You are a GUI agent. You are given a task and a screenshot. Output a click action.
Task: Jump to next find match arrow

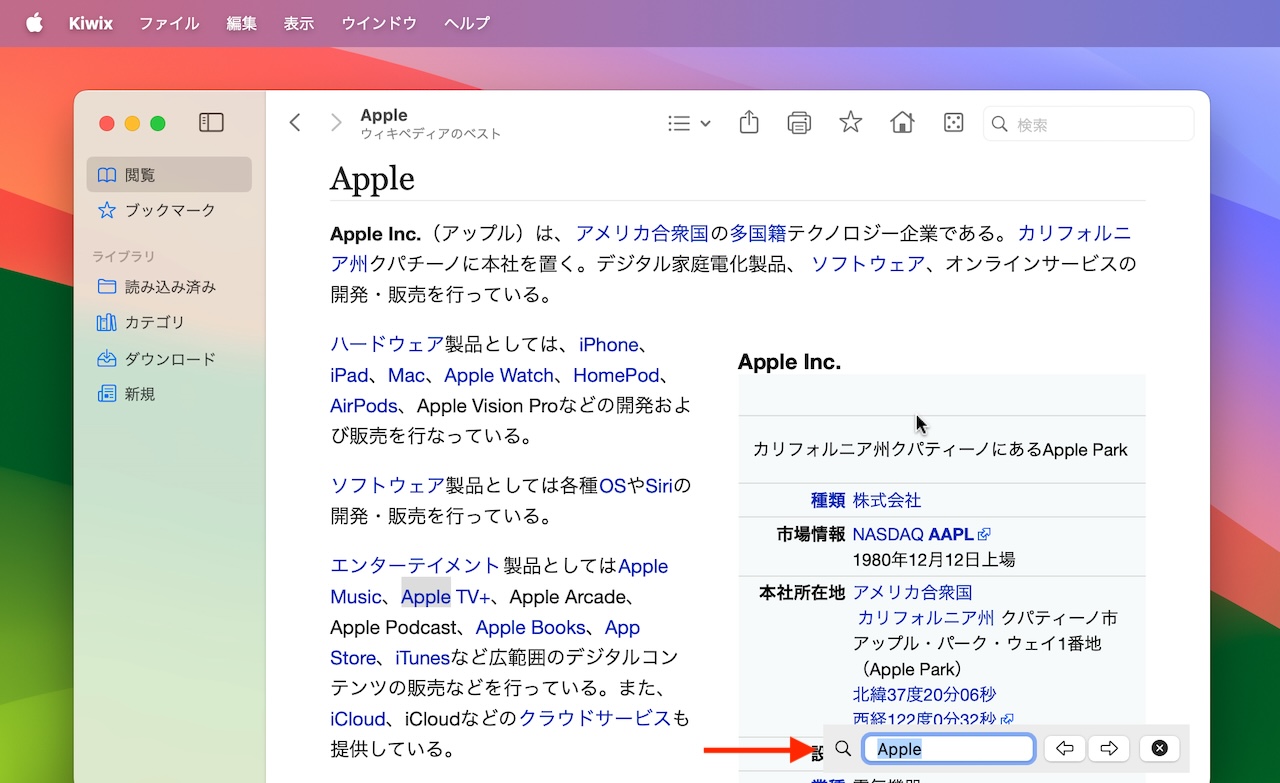(1108, 749)
